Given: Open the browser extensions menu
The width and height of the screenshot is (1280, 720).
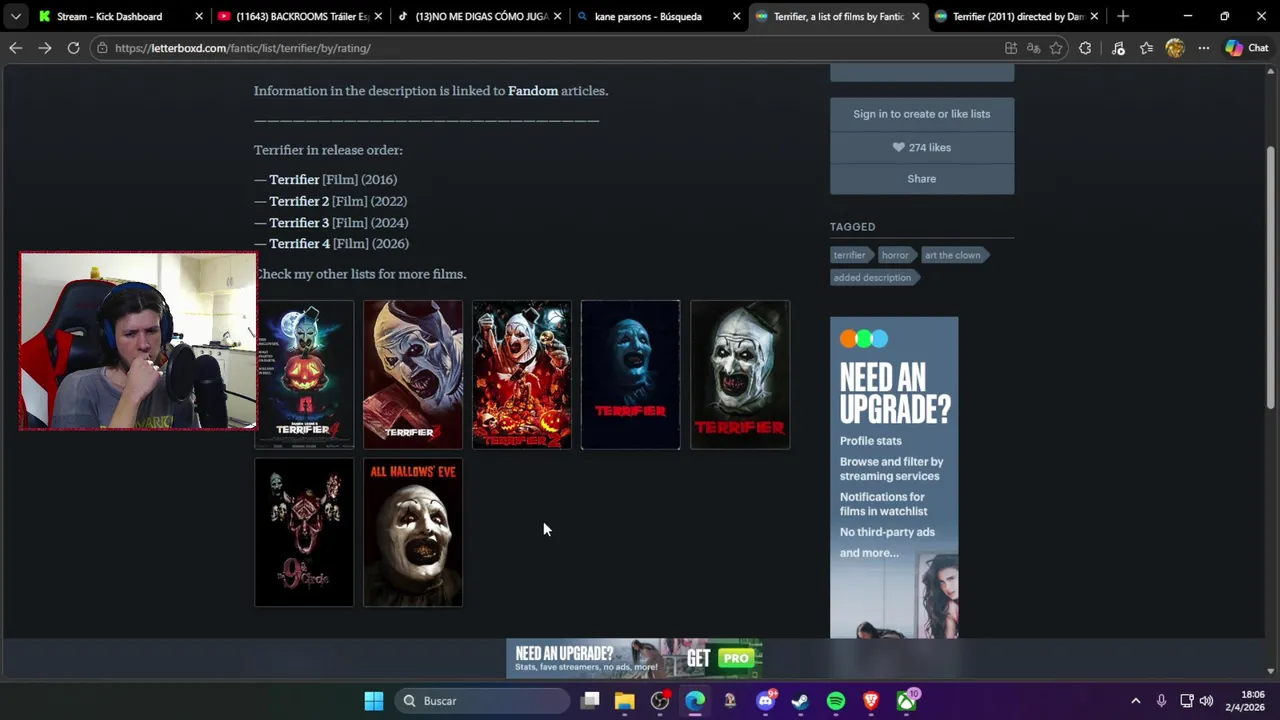Looking at the screenshot, I should tap(1085, 48).
